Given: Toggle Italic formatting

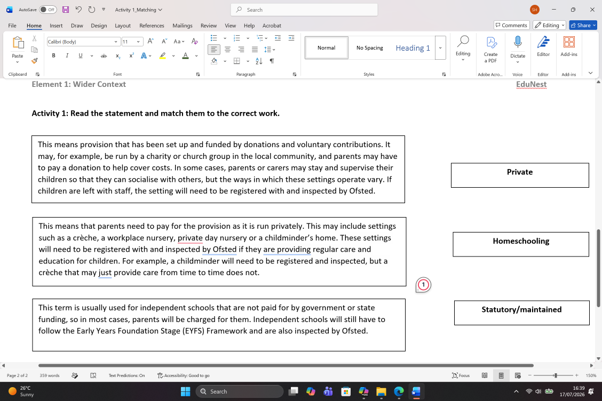Looking at the screenshot, I should coord(67,56).
